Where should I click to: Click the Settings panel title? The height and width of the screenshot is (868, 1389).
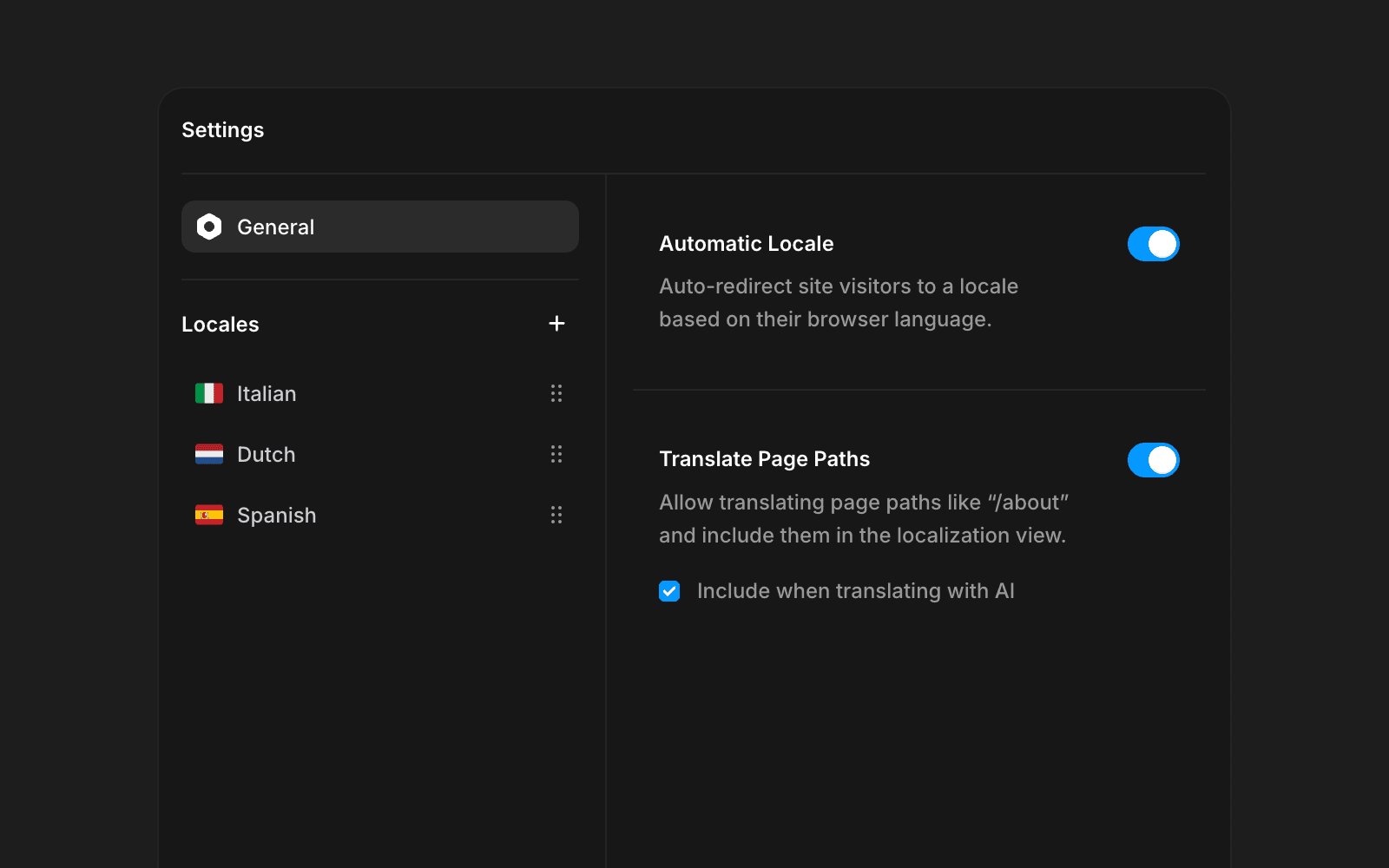tap(222, 130)
